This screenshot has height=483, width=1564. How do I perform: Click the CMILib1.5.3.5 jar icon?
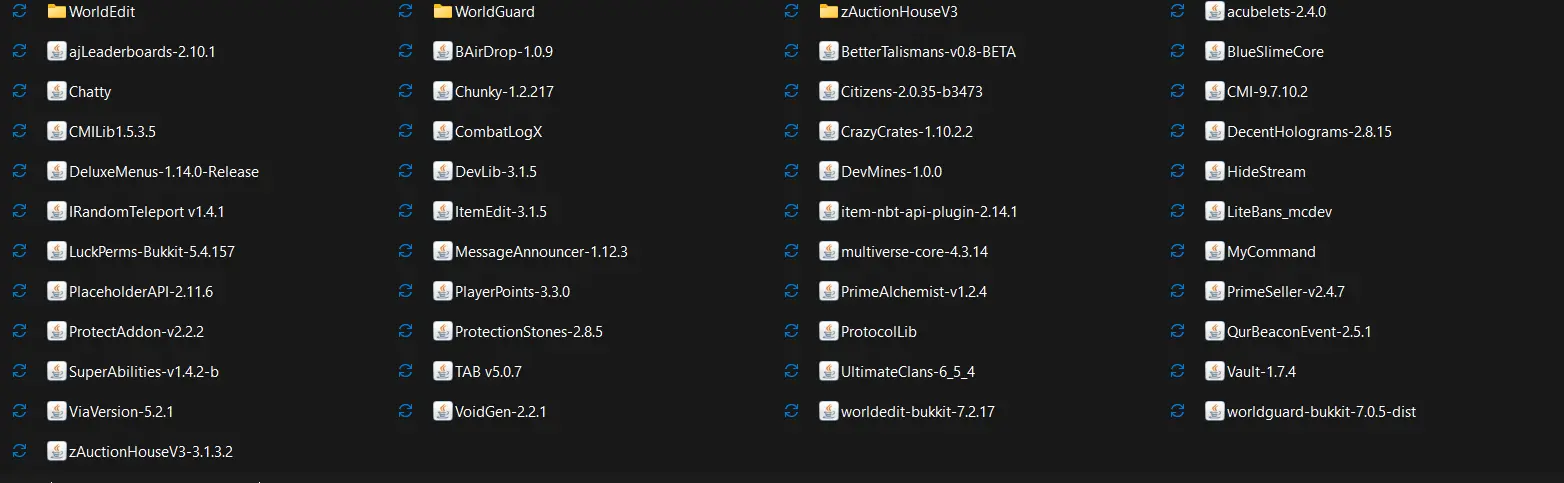click(x=56, y=131)
